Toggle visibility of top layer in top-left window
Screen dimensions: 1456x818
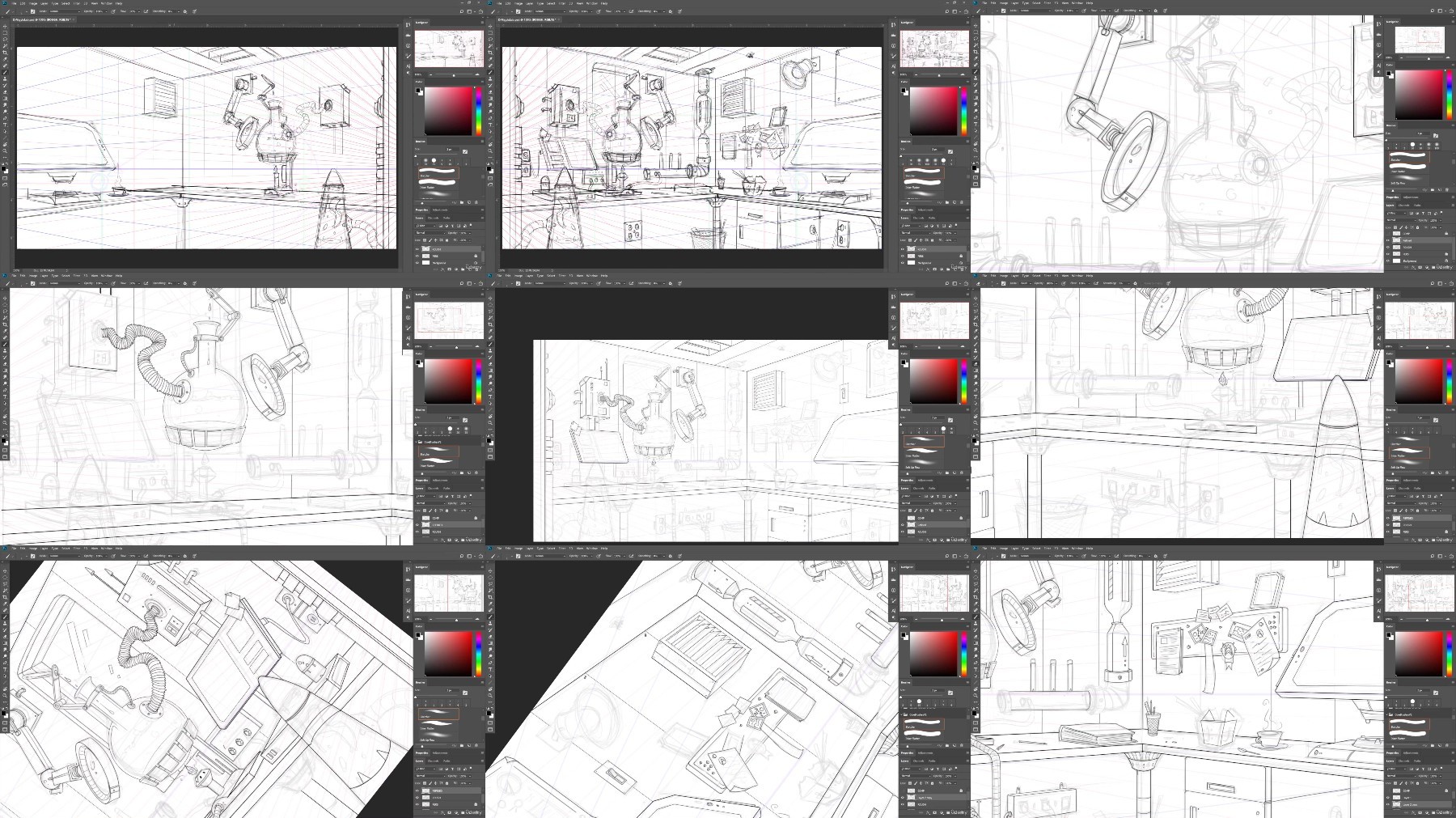tap(417, 249)
